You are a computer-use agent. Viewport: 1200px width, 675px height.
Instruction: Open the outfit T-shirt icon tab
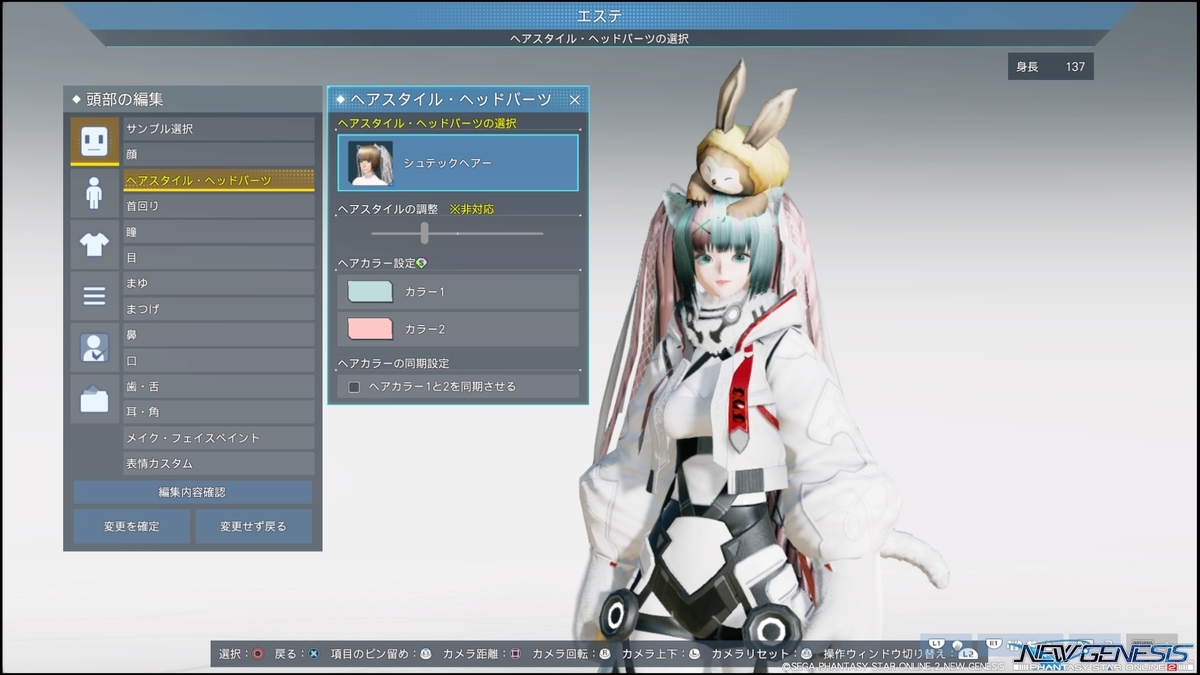94,244
